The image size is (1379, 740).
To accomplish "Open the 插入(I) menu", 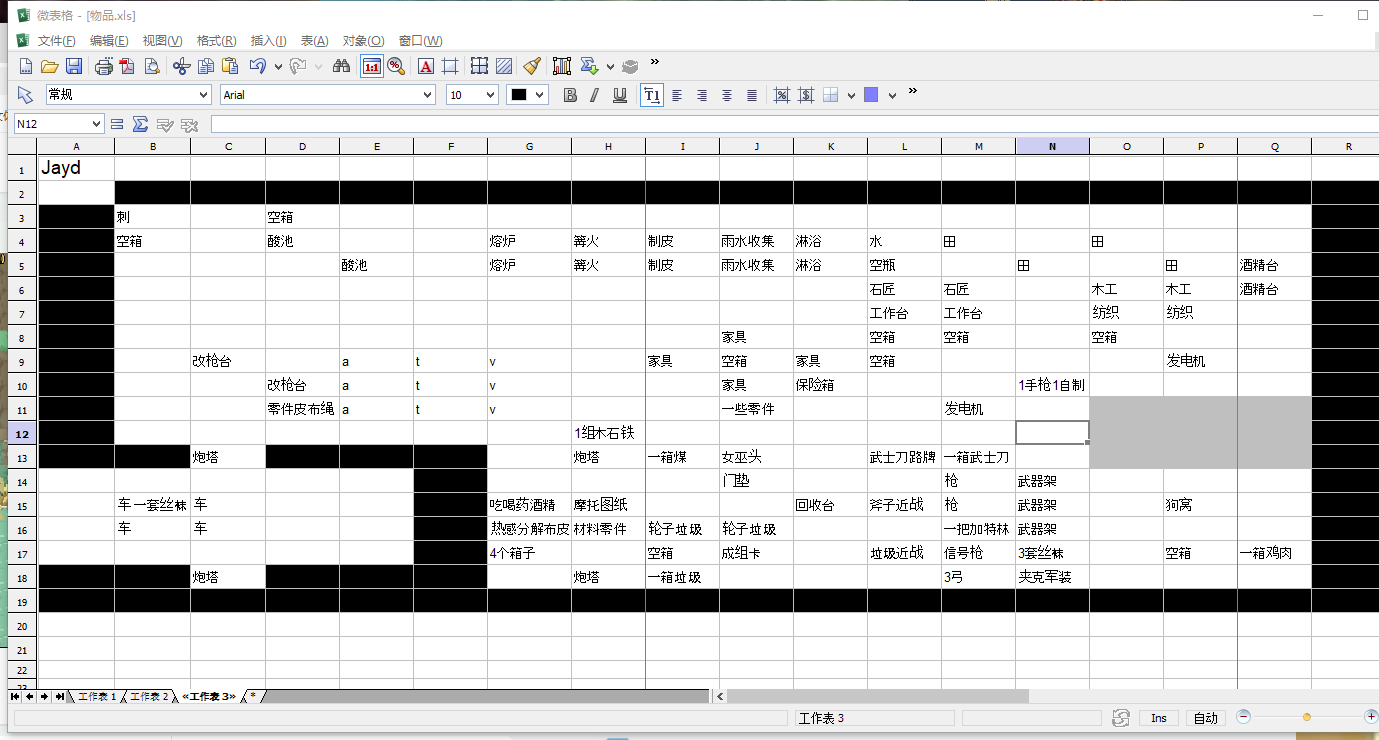I will [268, 41].
